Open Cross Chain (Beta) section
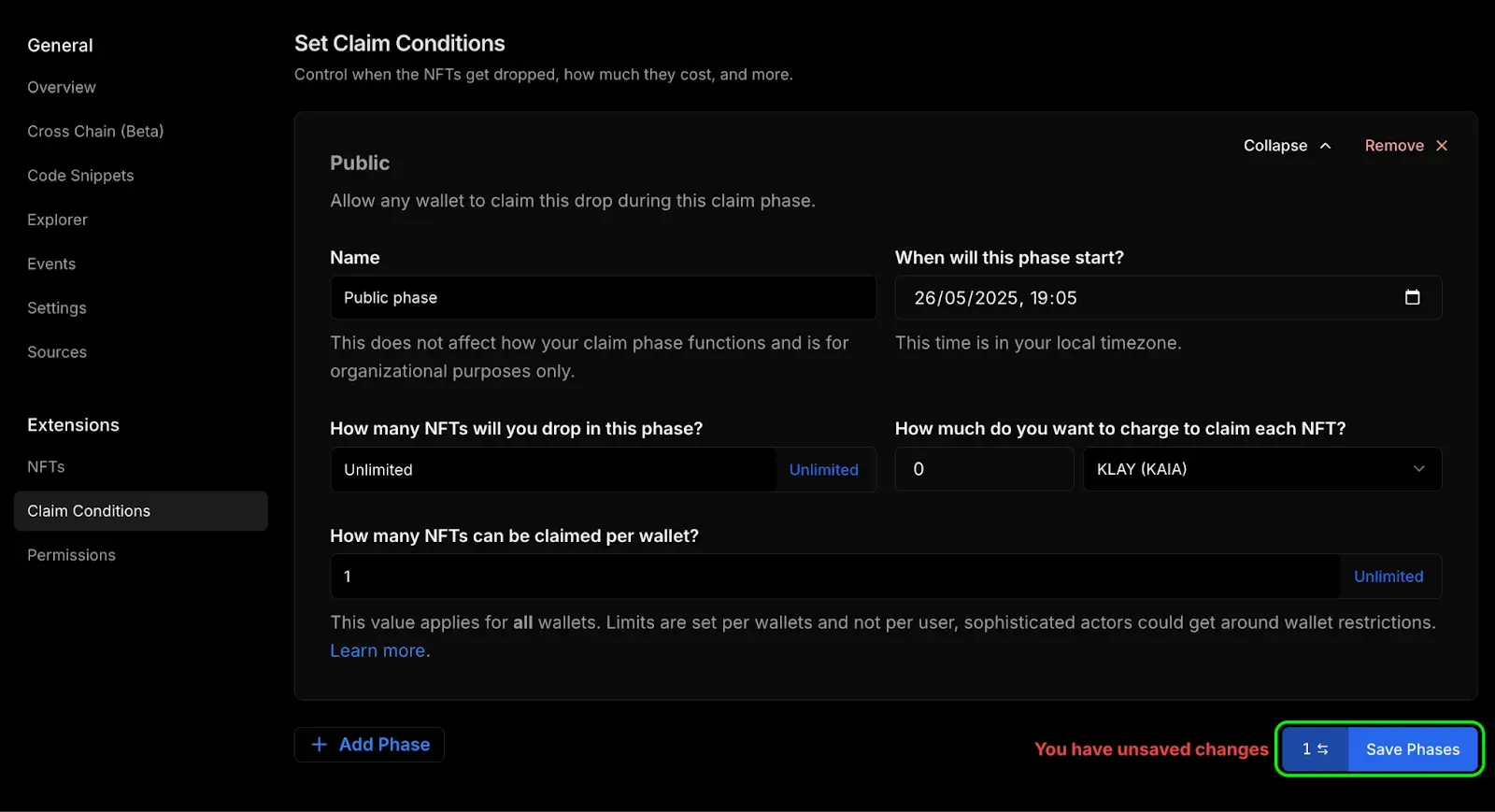Screen dimensions: 1495x812 coord(95,132)
